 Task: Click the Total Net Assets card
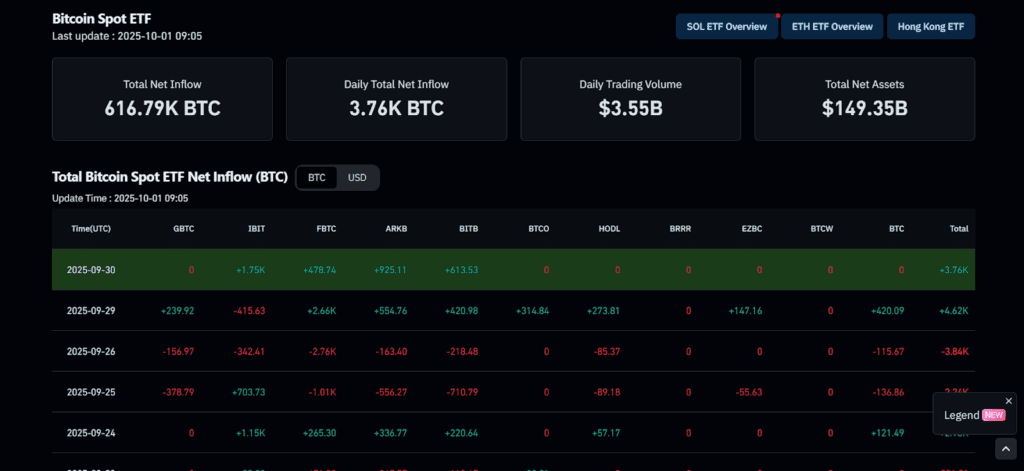pyautogui.click(x=864, y=98)
